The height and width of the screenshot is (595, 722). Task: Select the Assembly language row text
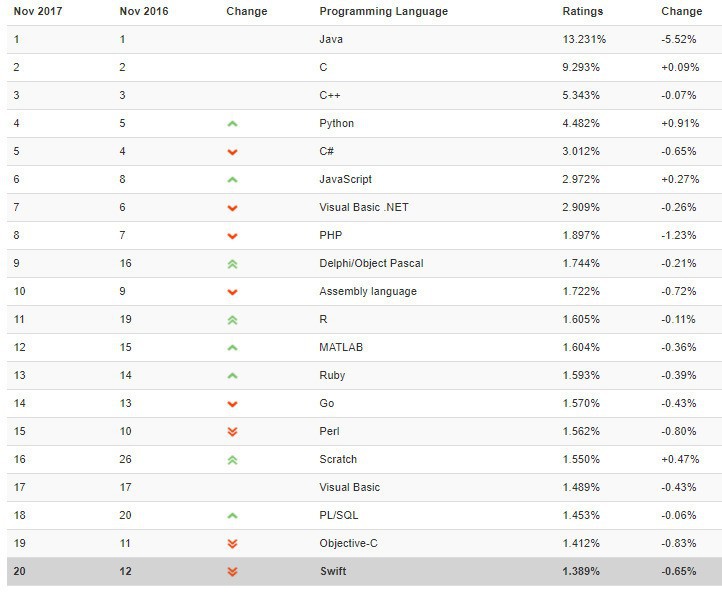tap(368, 292)
